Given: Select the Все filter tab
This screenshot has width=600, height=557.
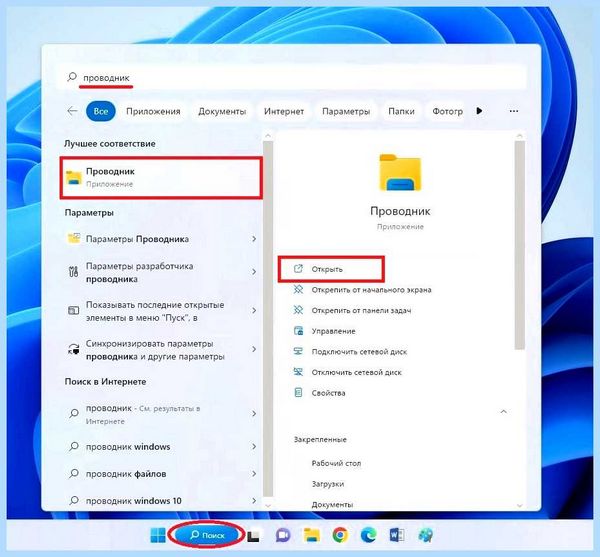Looking at the screenshot, I should [101, 111].
